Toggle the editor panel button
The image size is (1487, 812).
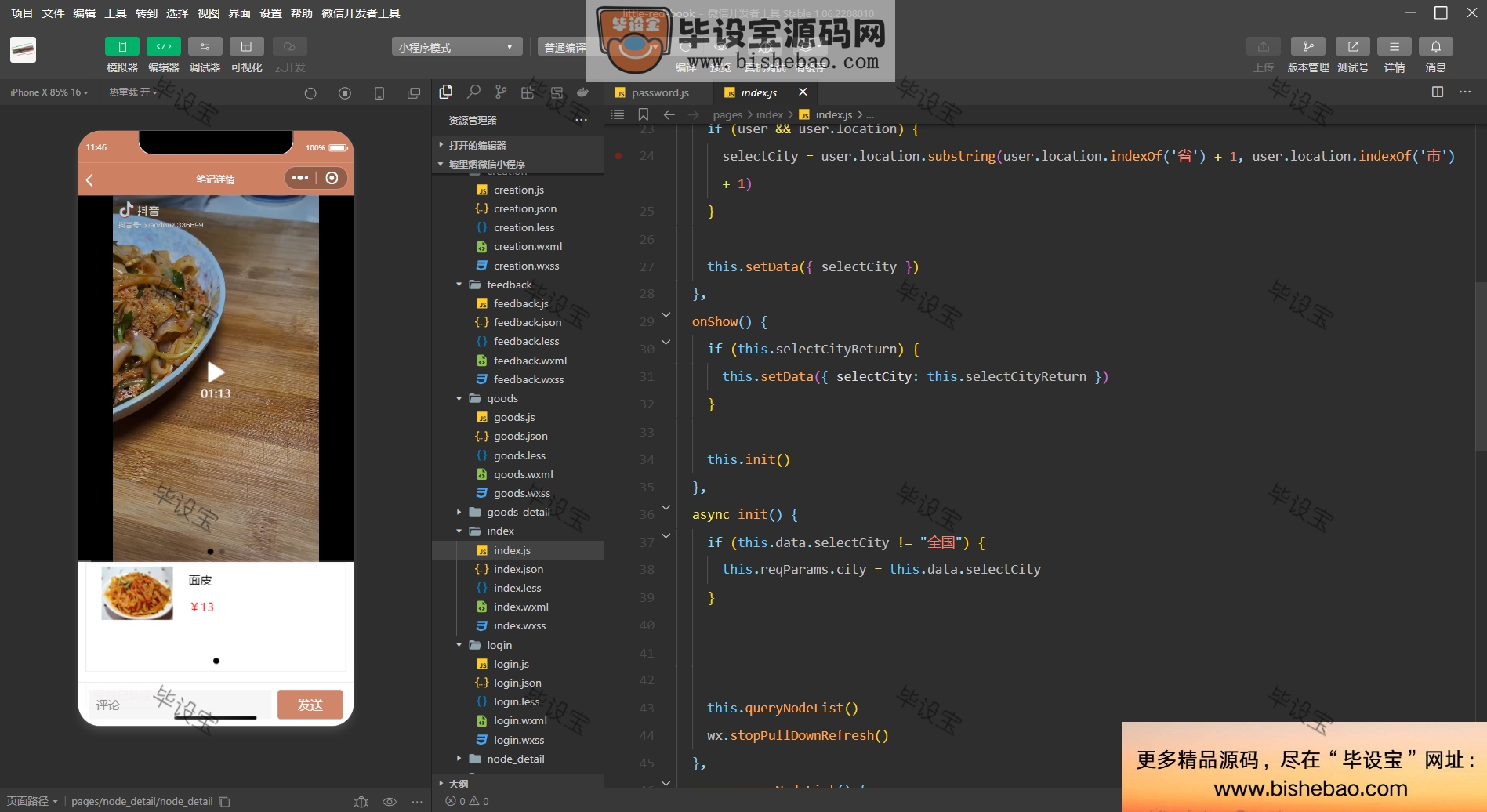tap(164, 47)
